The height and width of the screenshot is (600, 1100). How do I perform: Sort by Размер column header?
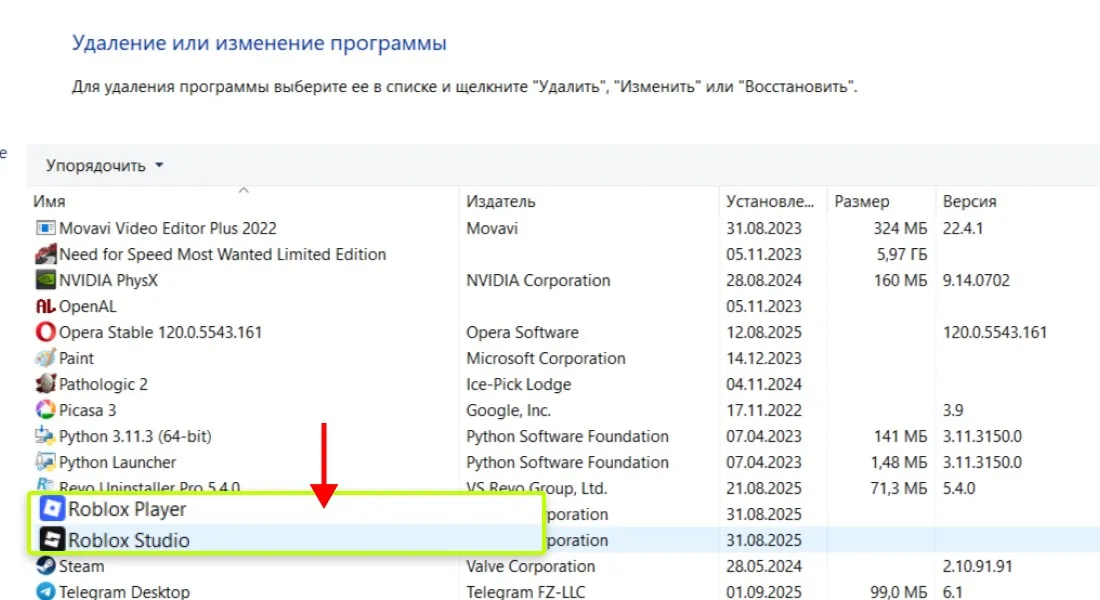coord(861,201)
